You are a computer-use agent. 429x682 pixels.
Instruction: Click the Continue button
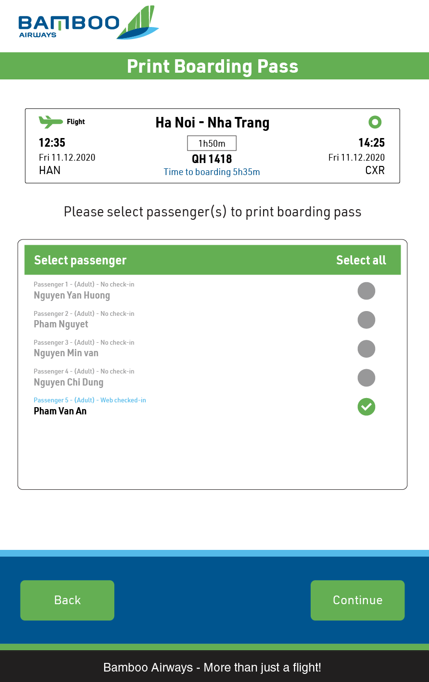pos(358,600)
